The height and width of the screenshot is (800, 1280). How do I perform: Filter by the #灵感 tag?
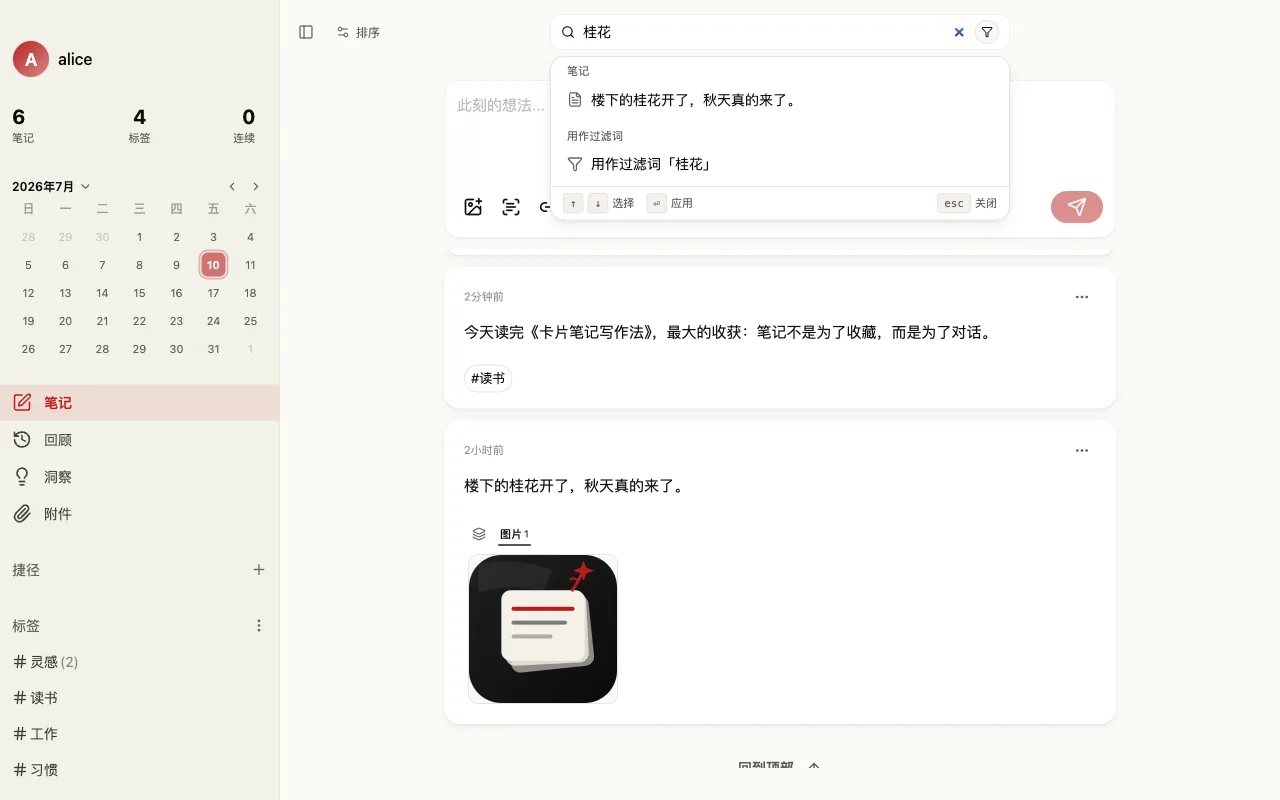point(46,662)
